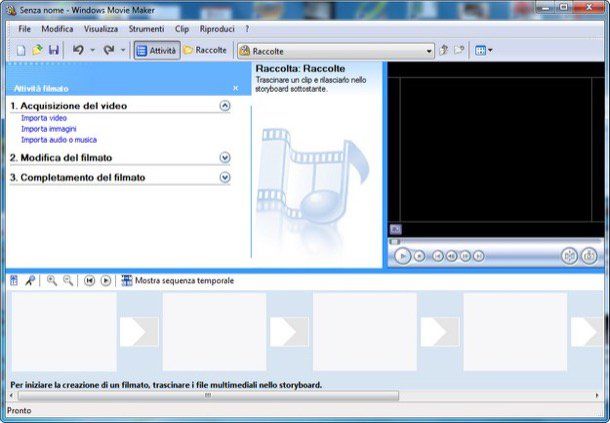Split the clip at current frame
Viewport: 610px width, 423px height.
point(570,256)
